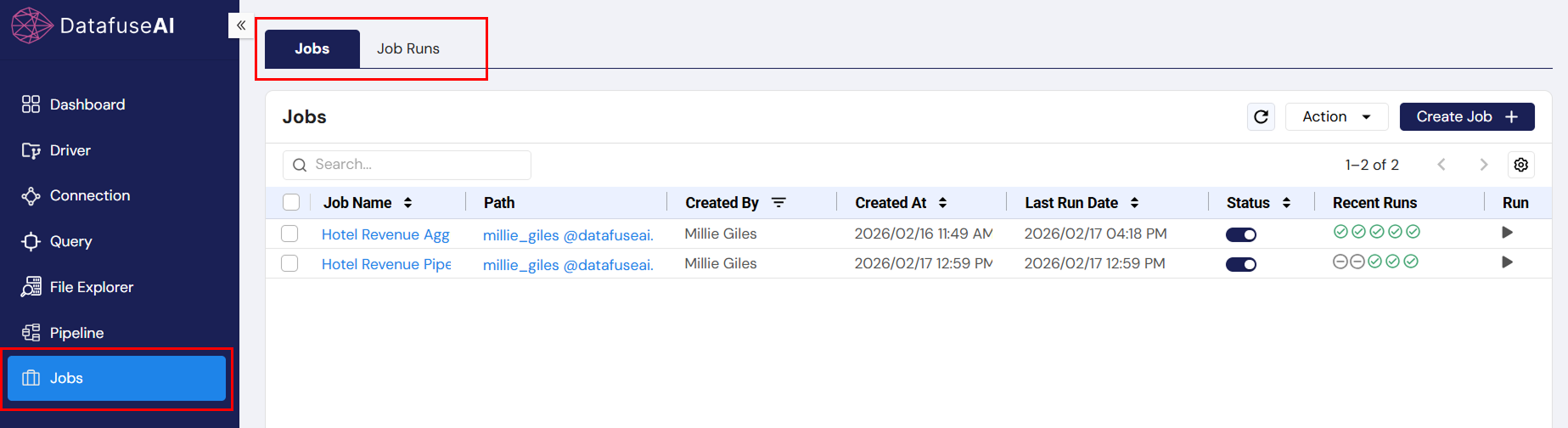Select the Jobs tab
The height and width of the screenshot is (428, 1568).
point(312,48)
